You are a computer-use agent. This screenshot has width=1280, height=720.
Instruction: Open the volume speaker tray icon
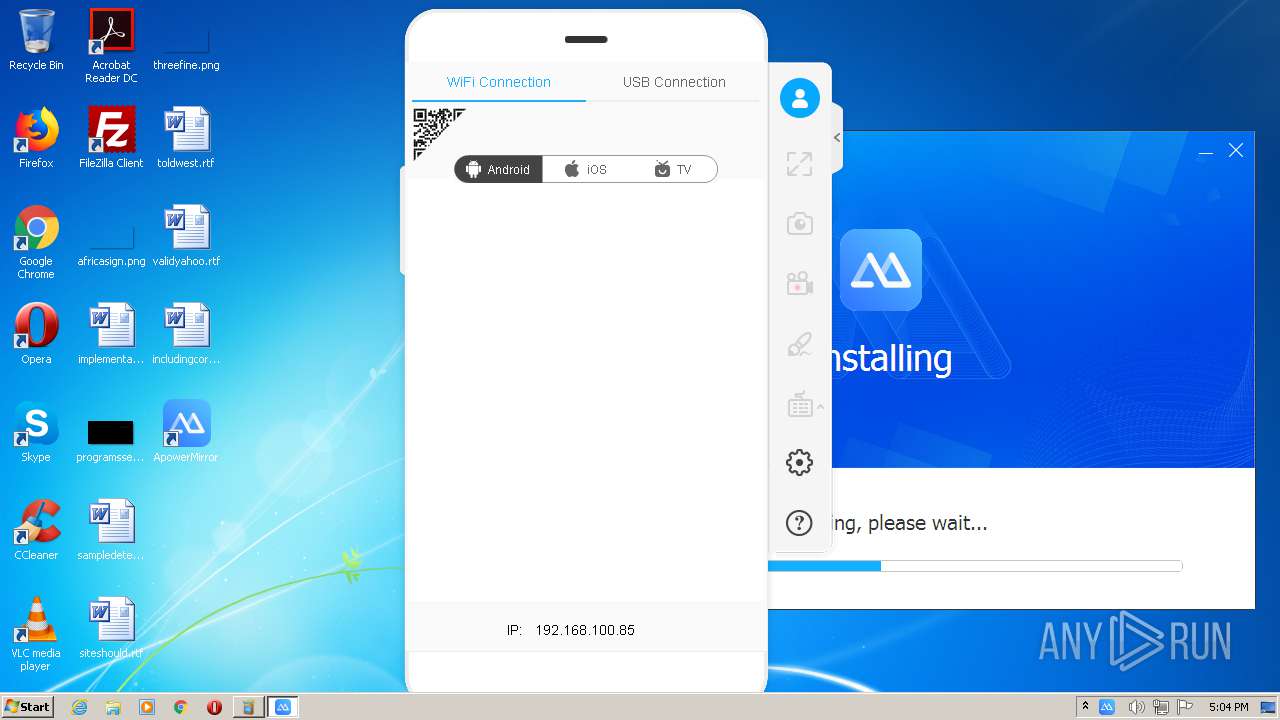[1137, 707]
